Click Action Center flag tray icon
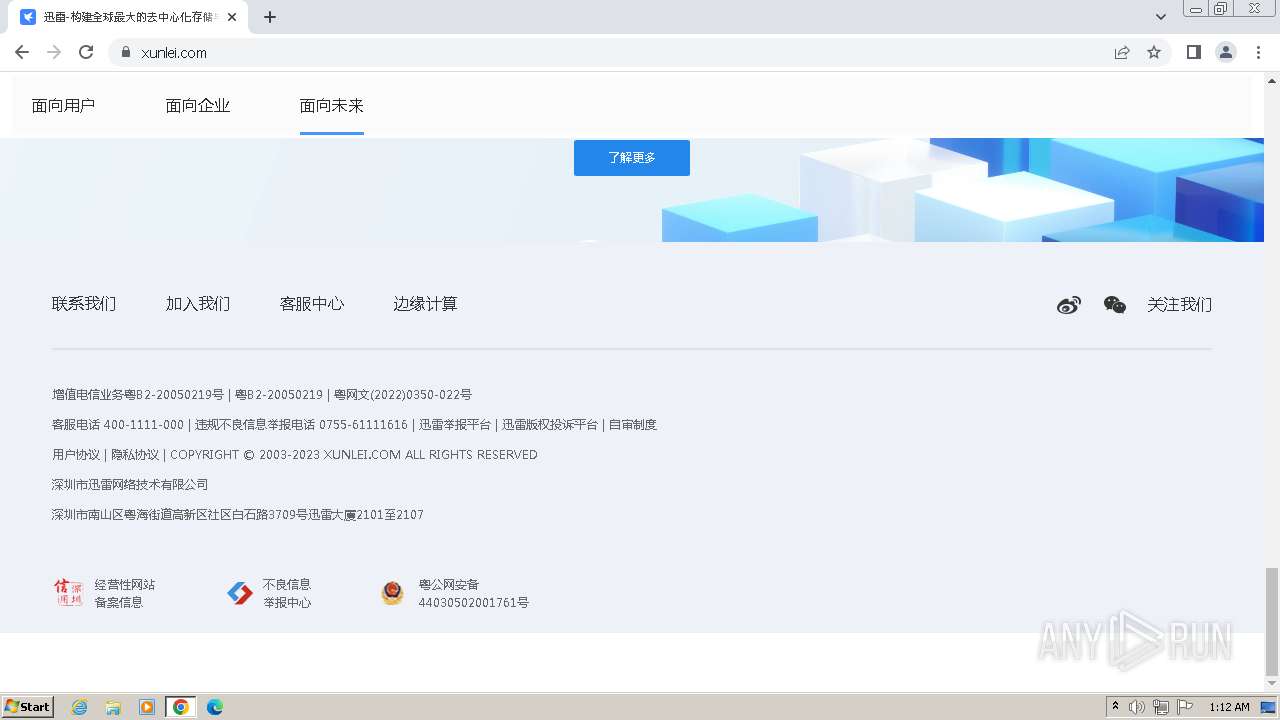1280x720 pixels. click(x=1185, y=707)
